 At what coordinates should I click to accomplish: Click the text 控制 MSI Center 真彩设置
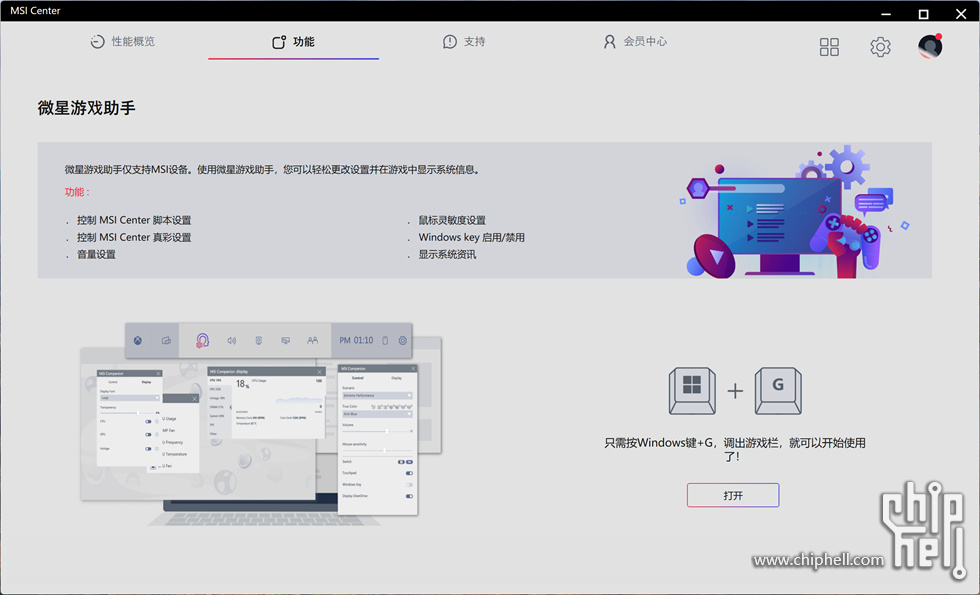[134, 238]
